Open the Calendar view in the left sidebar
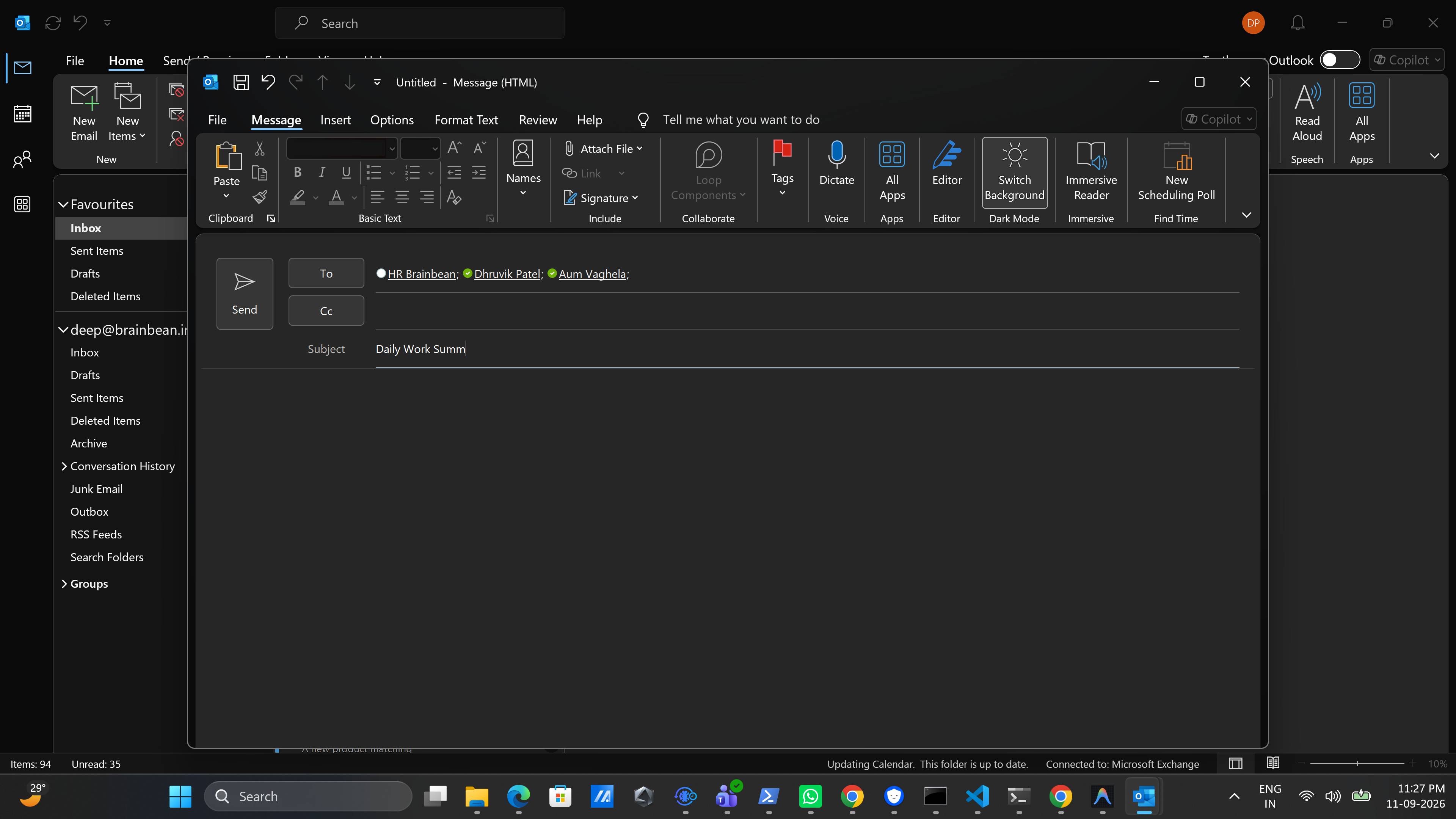This screenshot has height=819, width=1456. click(23, 114)
